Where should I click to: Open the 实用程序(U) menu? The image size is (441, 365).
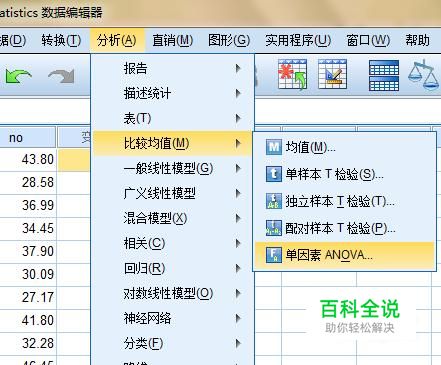pyautogui.click(x=298, y=41)
